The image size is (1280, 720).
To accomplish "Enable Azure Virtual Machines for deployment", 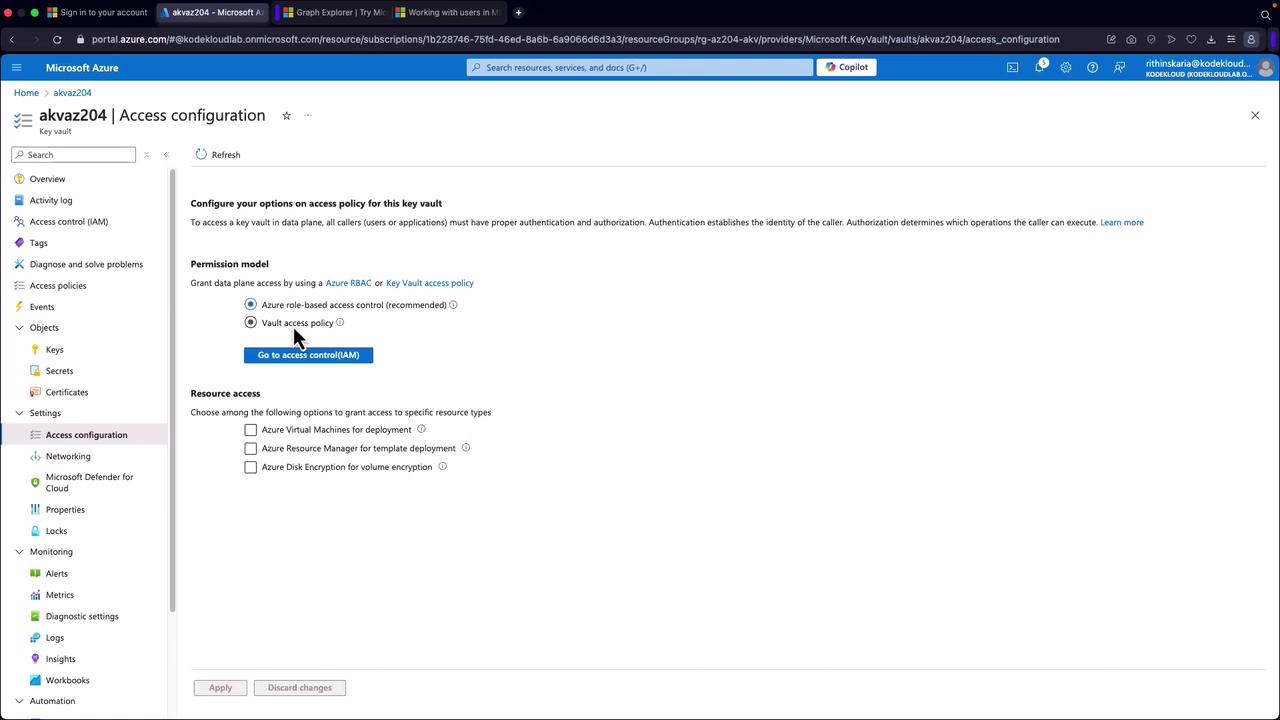I will [251, 430].
